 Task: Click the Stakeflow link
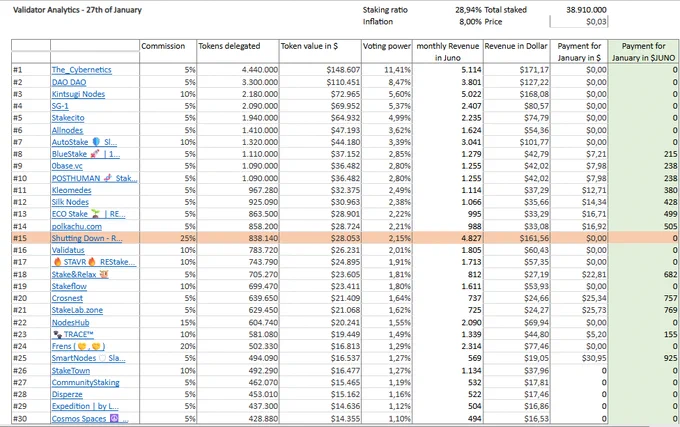(69, 287)
